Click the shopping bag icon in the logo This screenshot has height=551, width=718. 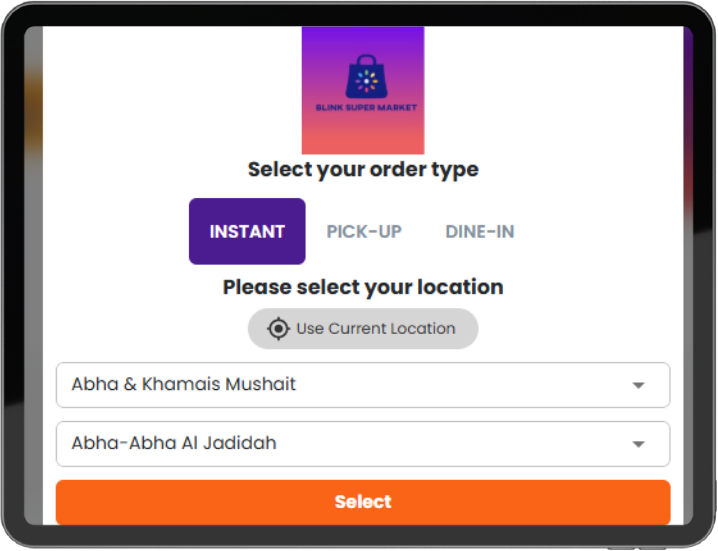[363, 76]
